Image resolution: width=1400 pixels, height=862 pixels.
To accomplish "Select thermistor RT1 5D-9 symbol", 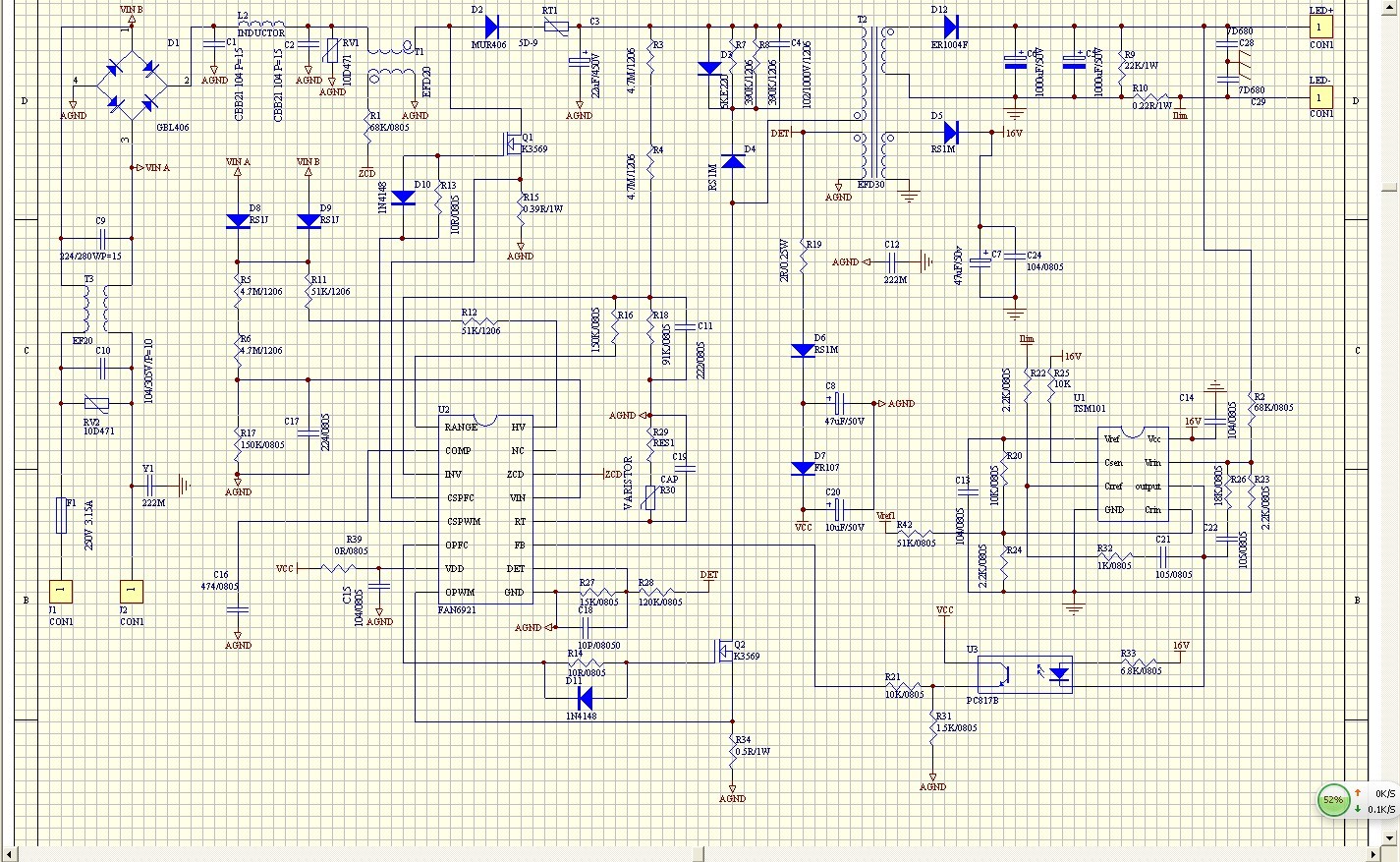I will click(x=556, y=27).
